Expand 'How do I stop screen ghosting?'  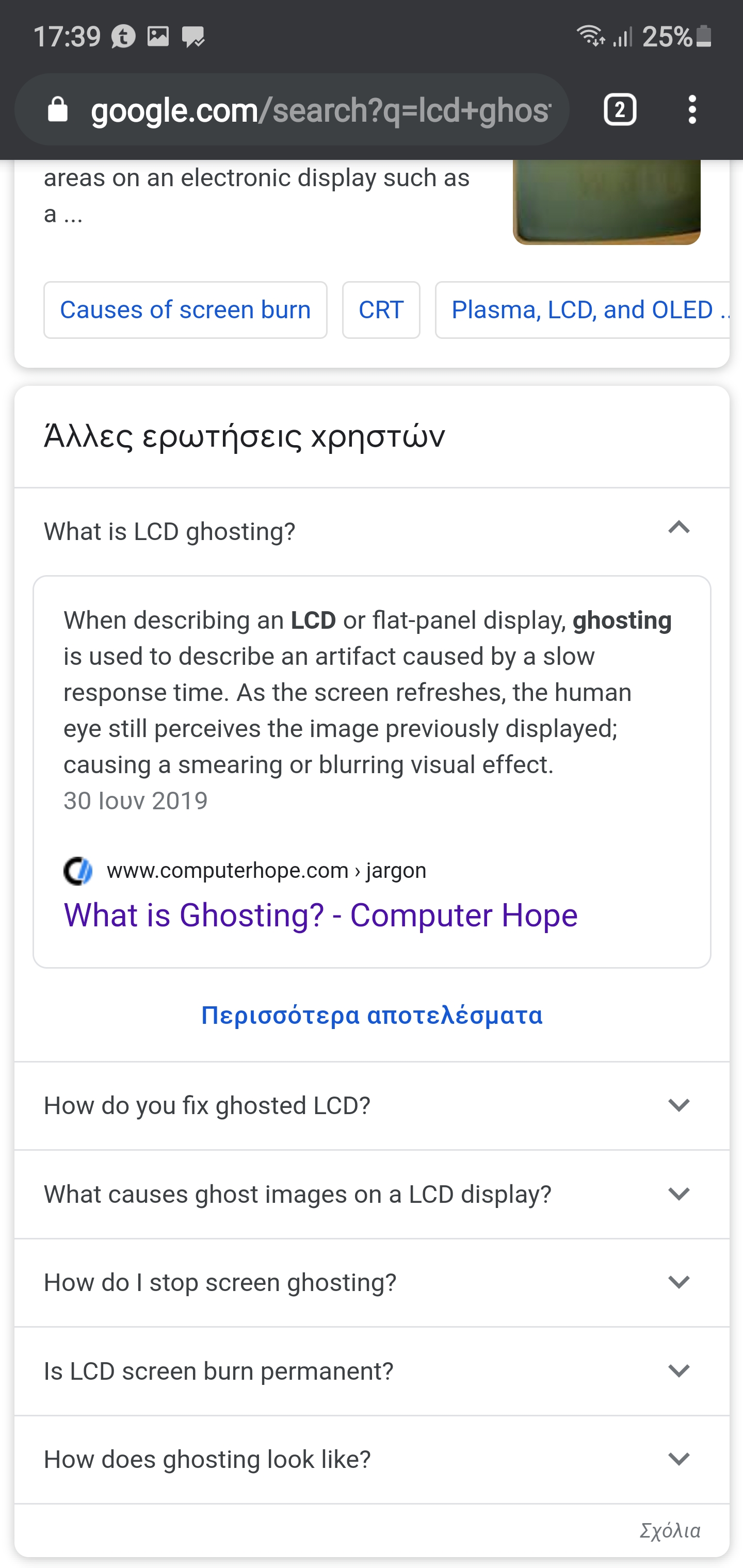coord(372,1283)
